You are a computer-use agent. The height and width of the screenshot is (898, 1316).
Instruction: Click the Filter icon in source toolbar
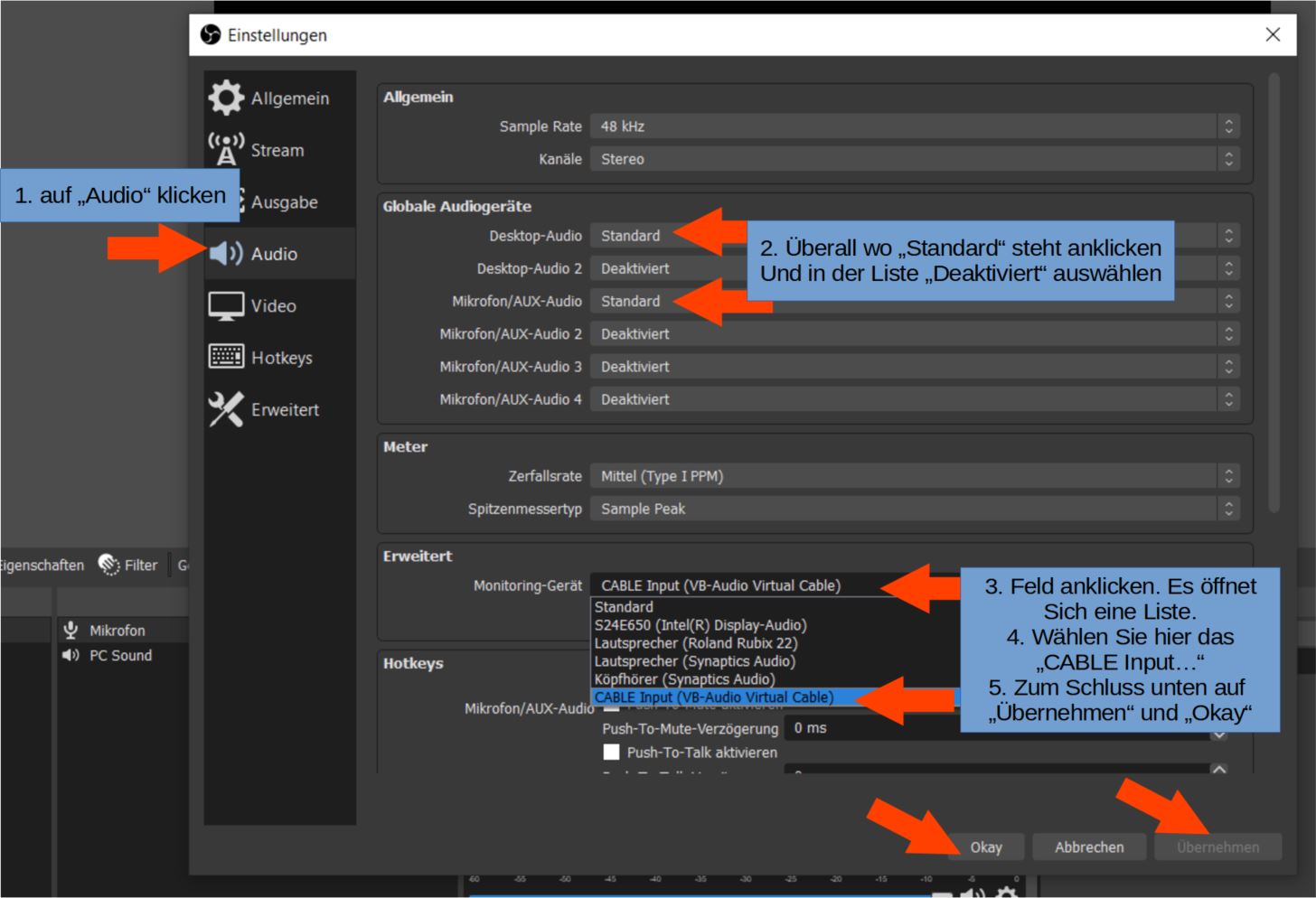[109, 565]
